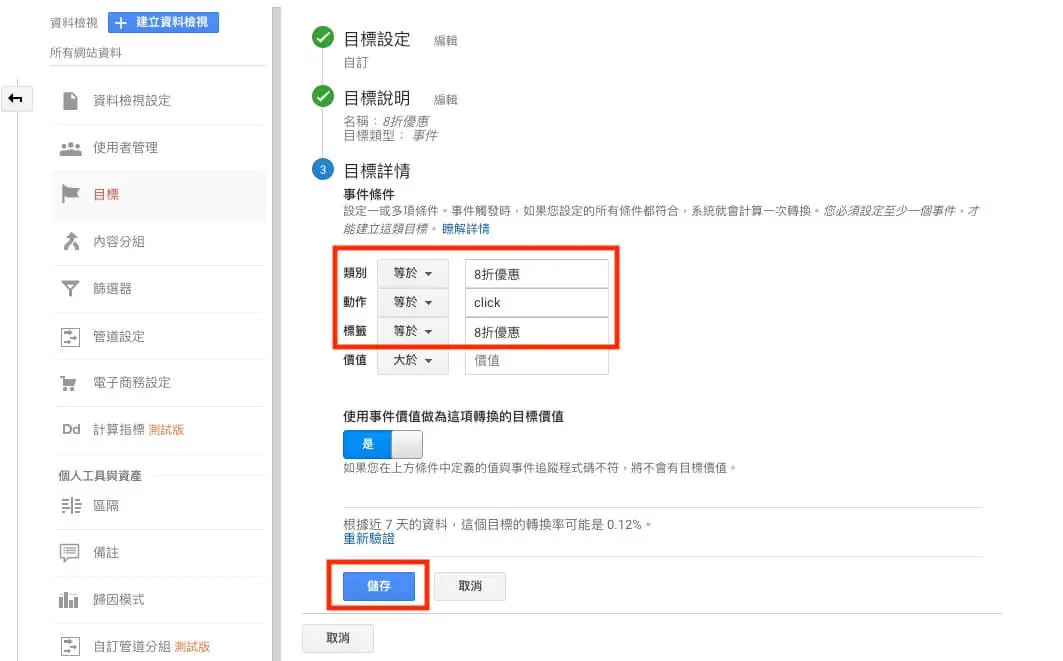The image size is (1063, 661).
Task: Click the 動作 field containing click
Action: tap(536, 302)
